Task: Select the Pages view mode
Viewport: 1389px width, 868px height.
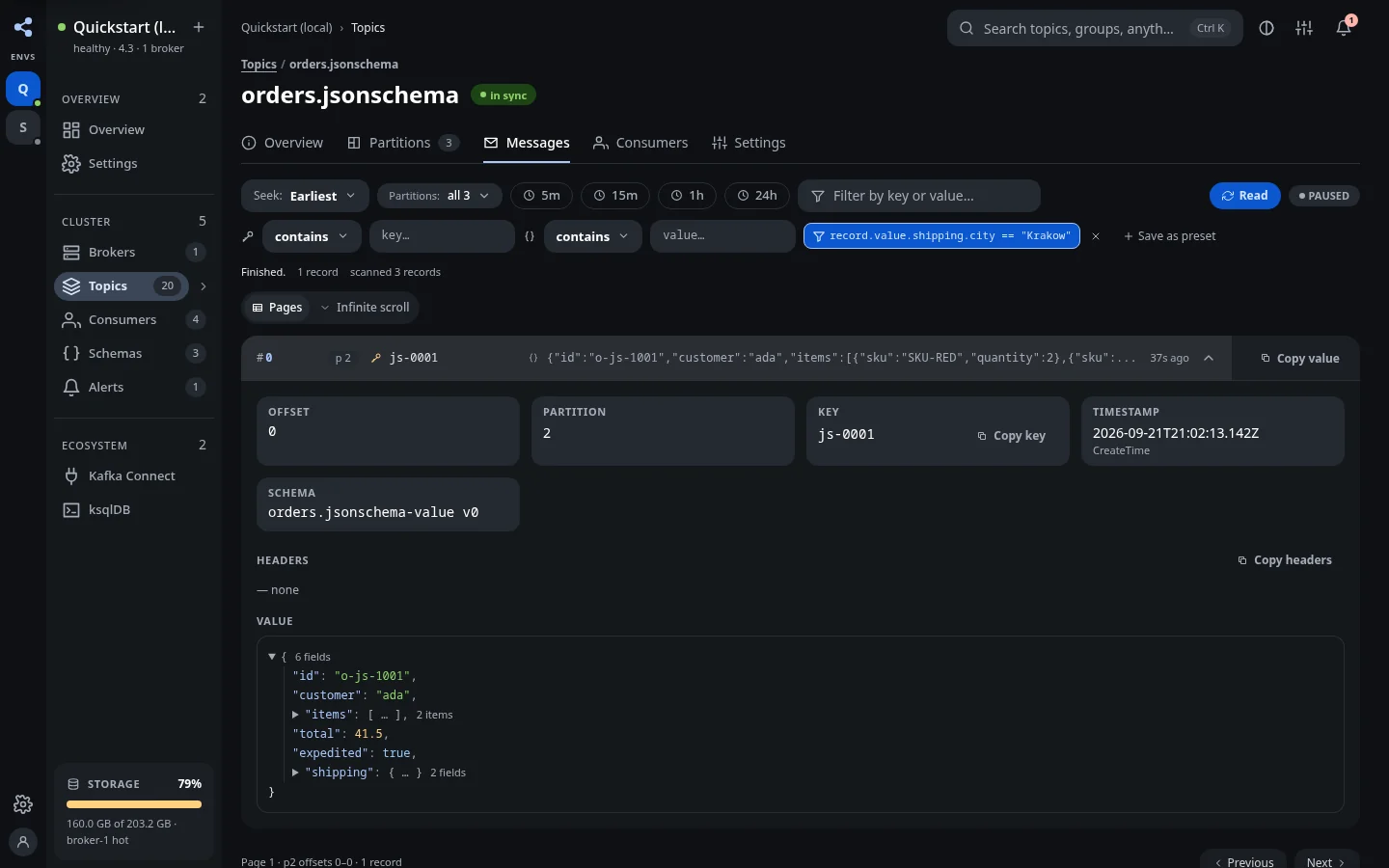Action: coord(277,308)
